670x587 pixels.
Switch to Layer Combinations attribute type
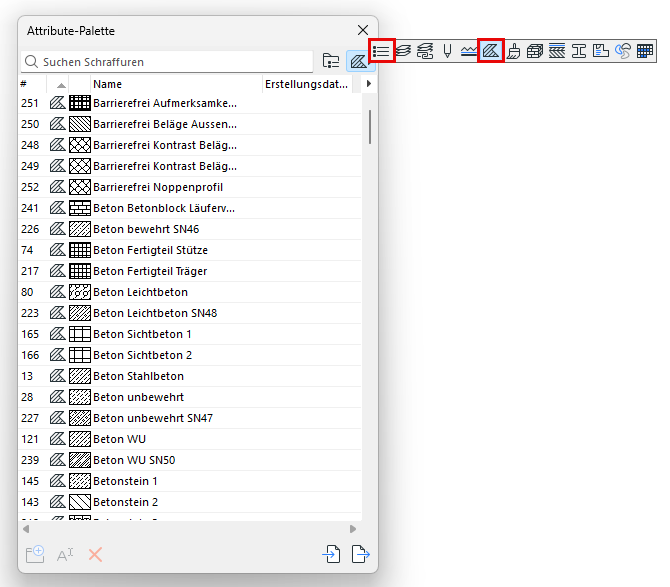click(x=425, y=51)
